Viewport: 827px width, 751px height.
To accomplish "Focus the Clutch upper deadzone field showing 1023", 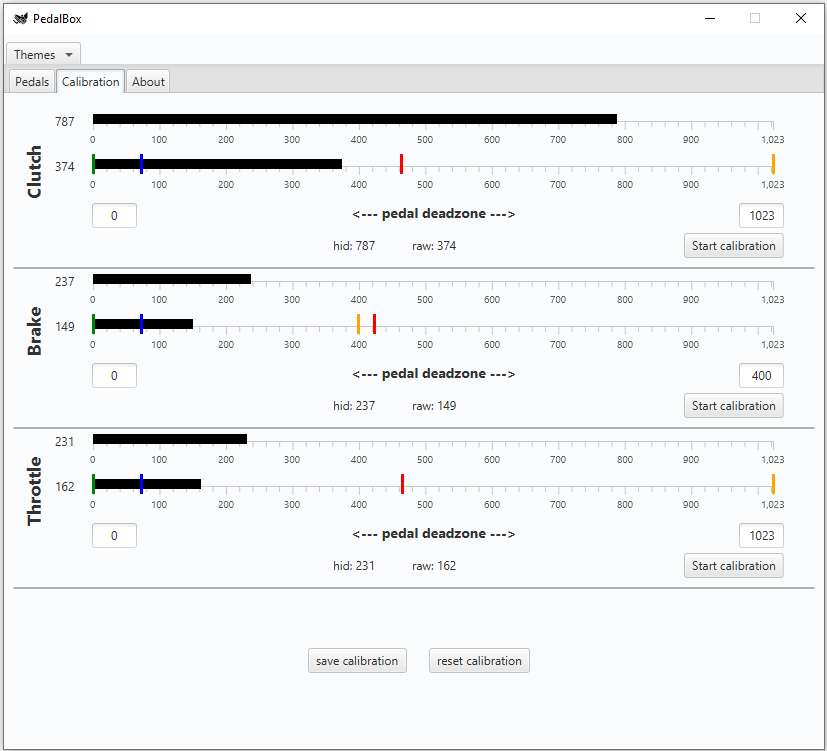I will tap(761, 216).
